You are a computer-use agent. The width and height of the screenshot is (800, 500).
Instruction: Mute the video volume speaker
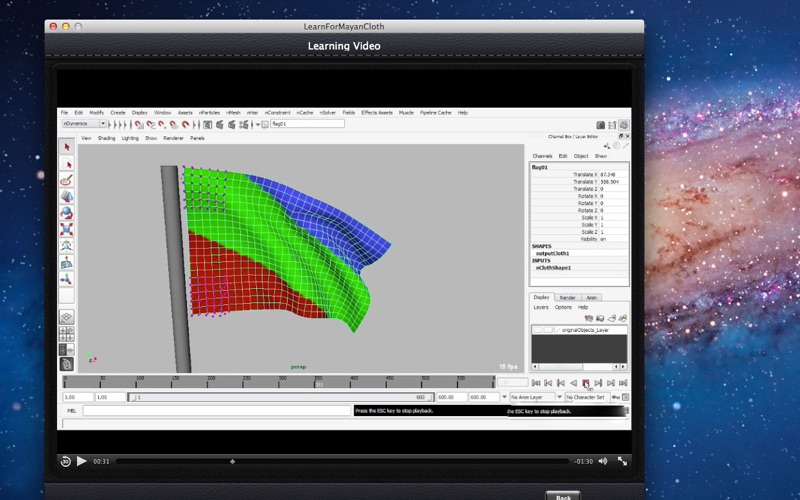point(603,461)
